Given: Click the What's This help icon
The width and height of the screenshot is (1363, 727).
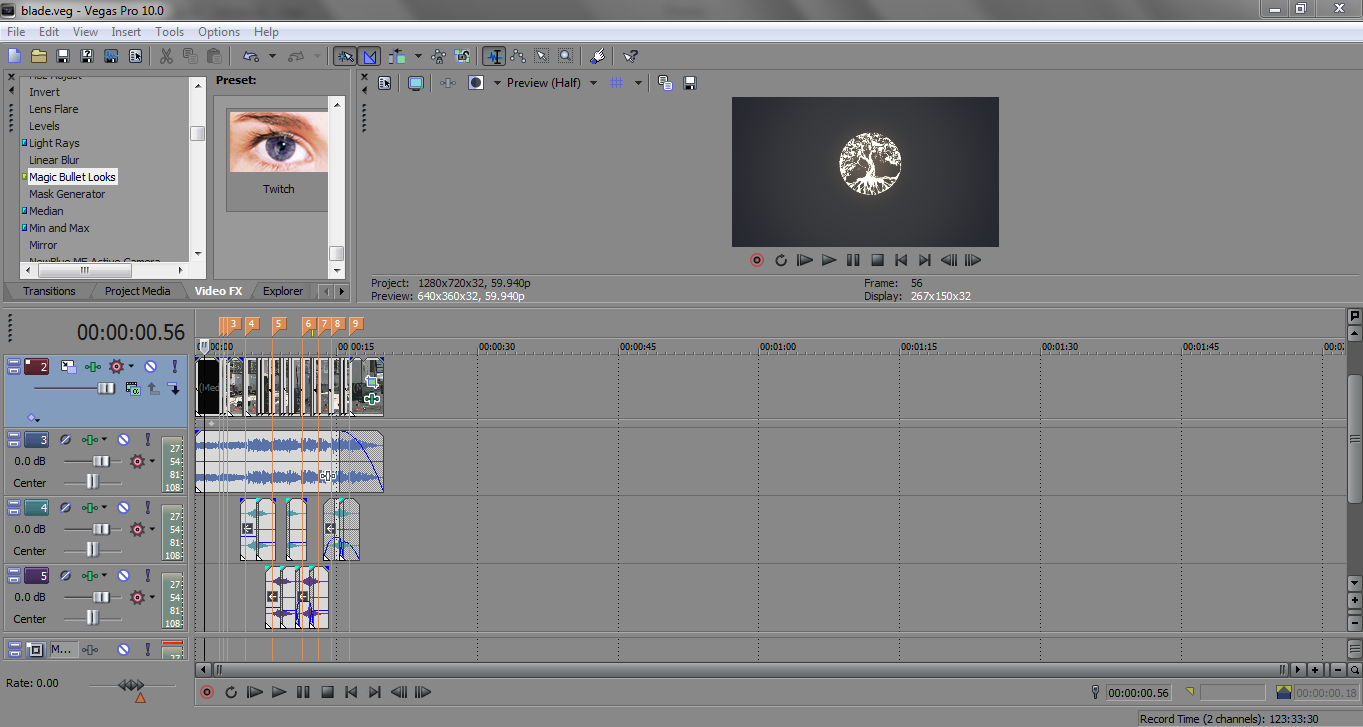Looking at the screenshot, I should click(x=630, y=56).
